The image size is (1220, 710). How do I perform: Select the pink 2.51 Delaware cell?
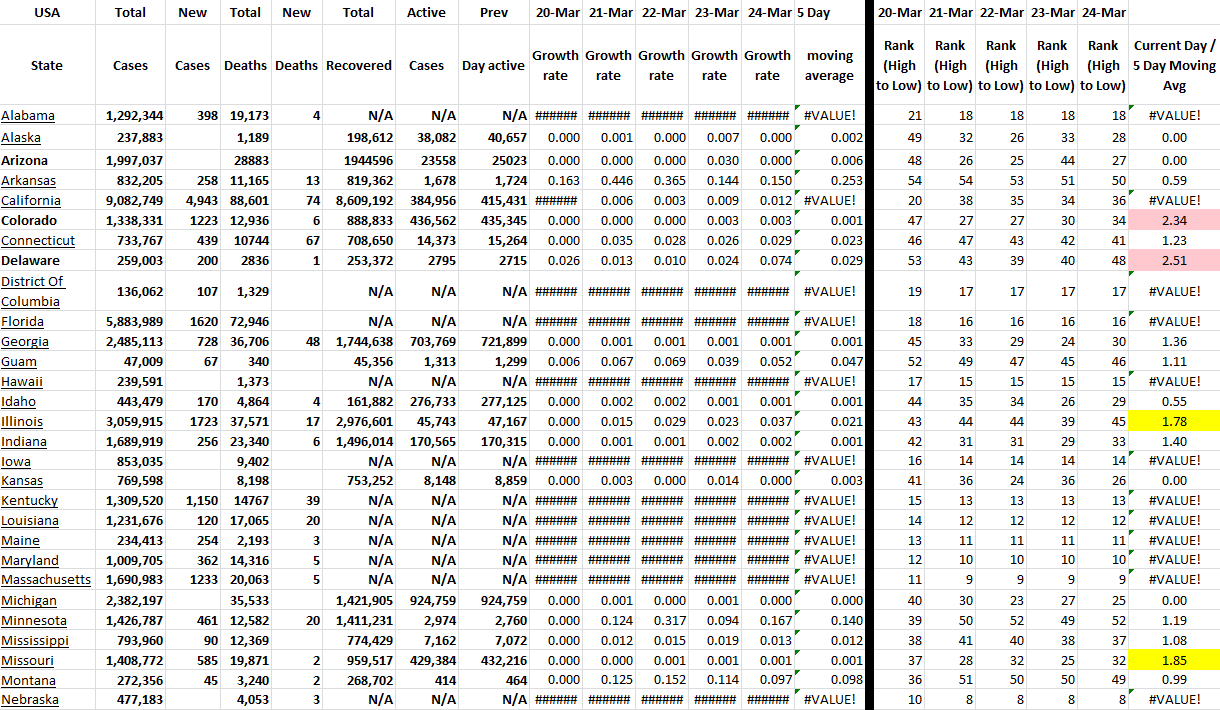1174,261
